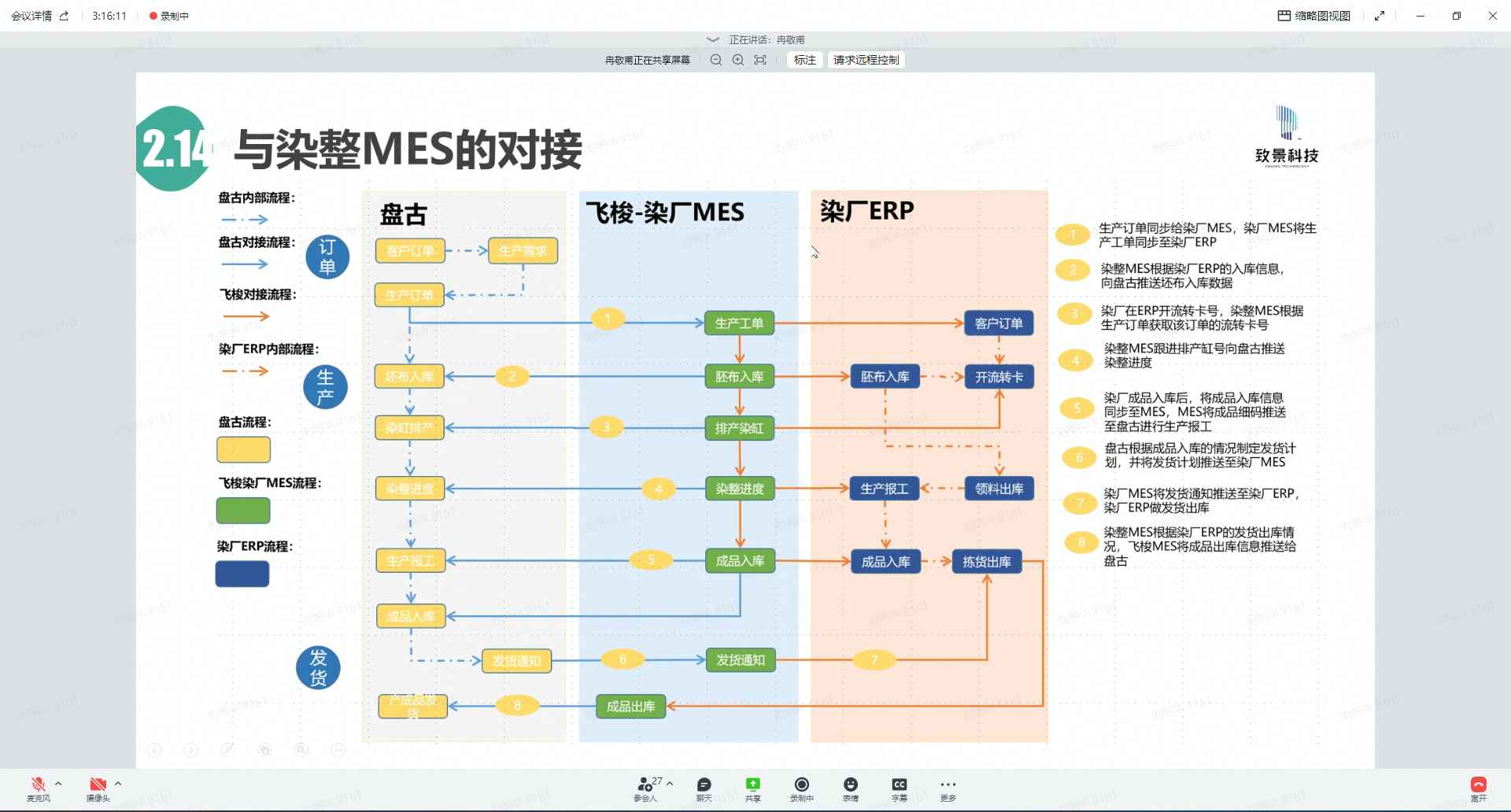The width and height of the screenshot is (1511, 812).
Task: Click the next slide control icon
Action: [x=191, y=750]
